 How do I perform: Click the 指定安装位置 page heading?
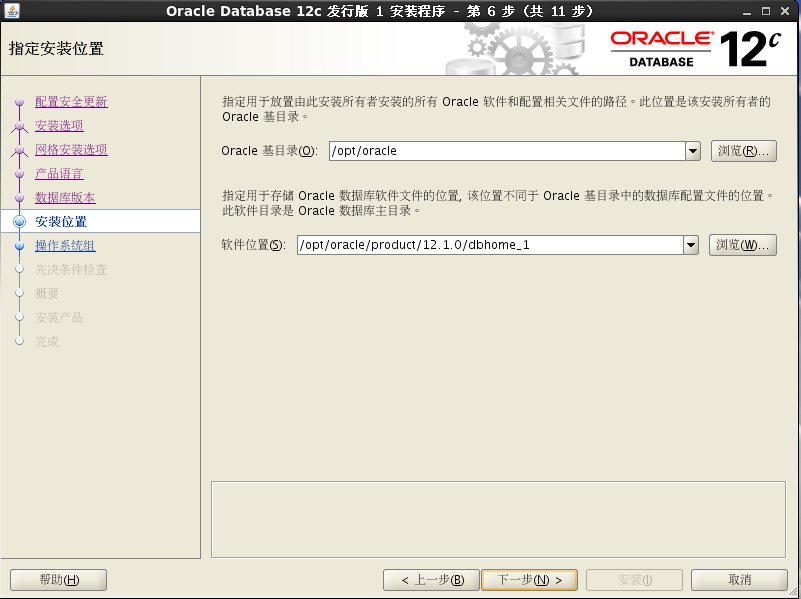pyautogui.click(x=56, y=49)
